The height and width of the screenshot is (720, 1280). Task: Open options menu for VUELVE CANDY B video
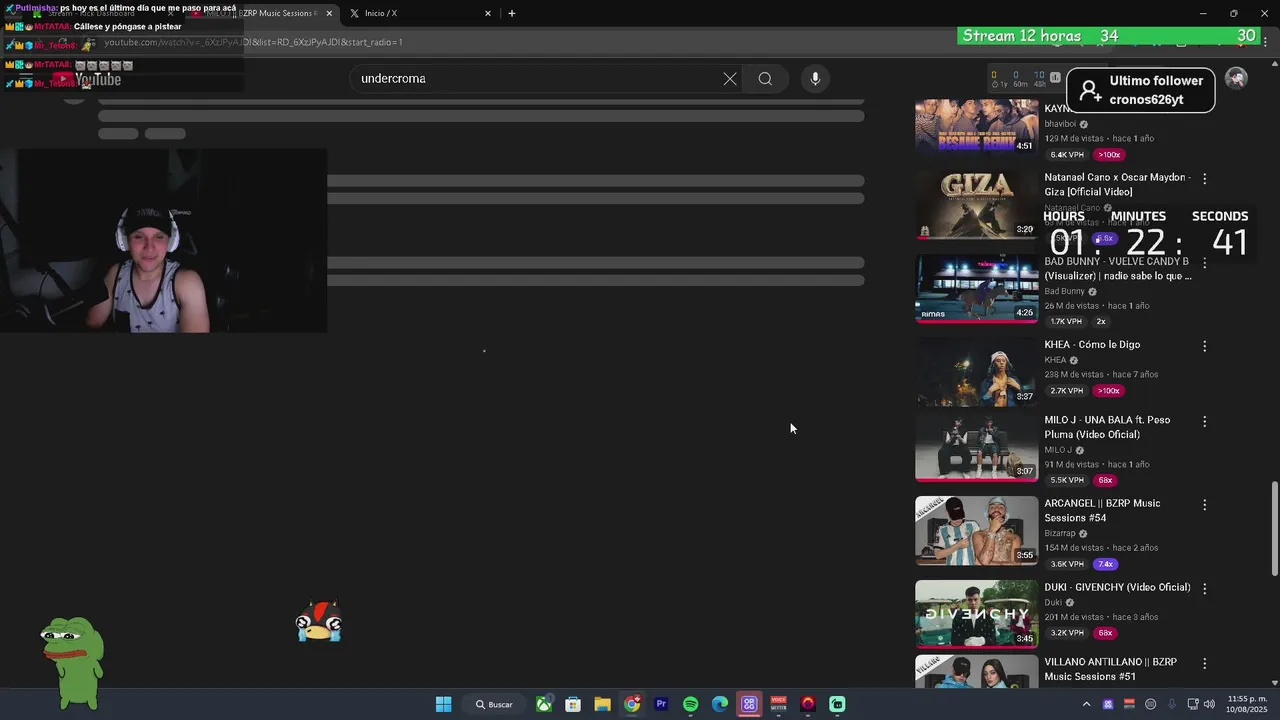click(x=1204, y=263)
